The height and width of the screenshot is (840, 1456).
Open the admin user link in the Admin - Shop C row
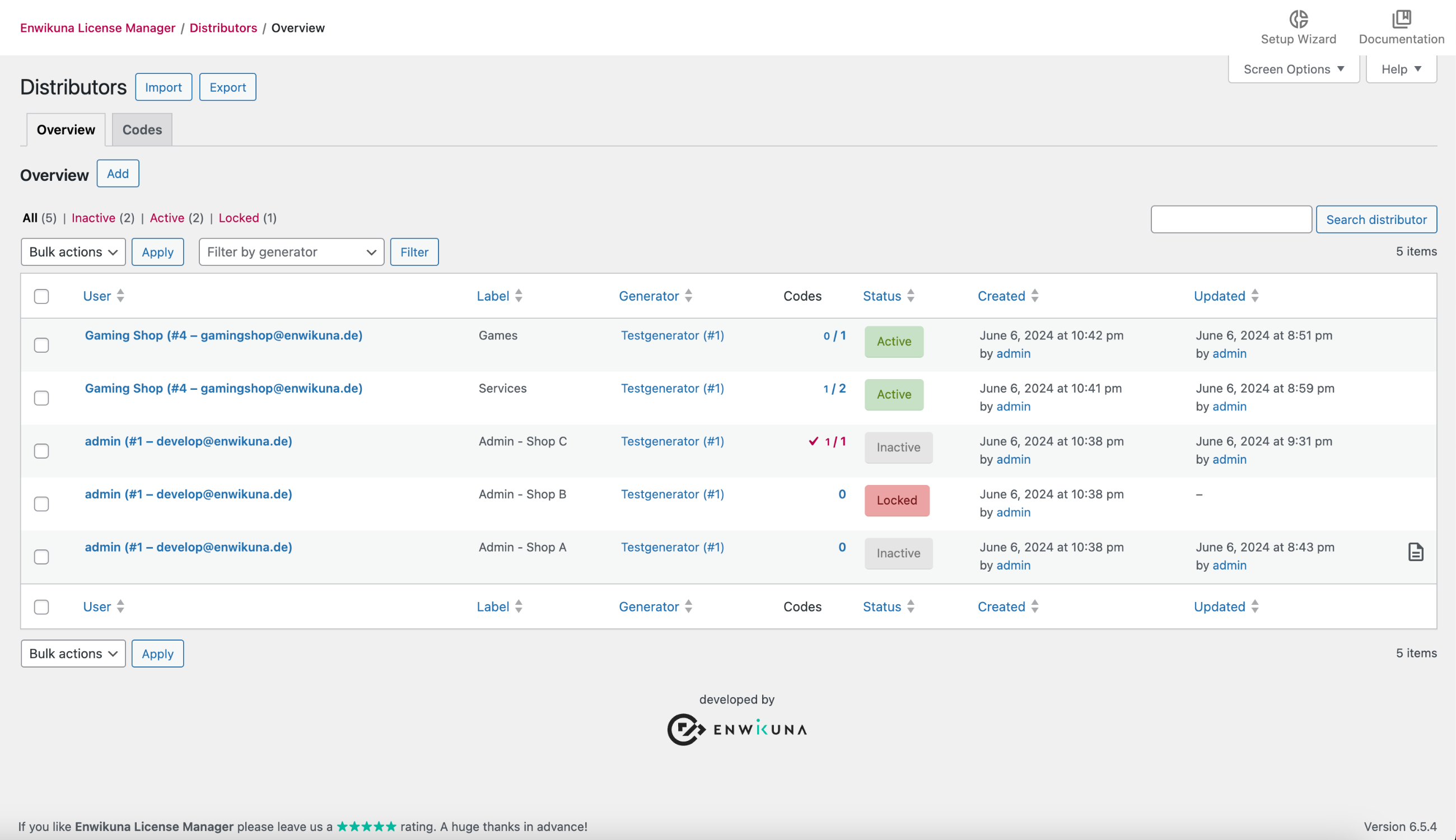(x=189, y=441)
